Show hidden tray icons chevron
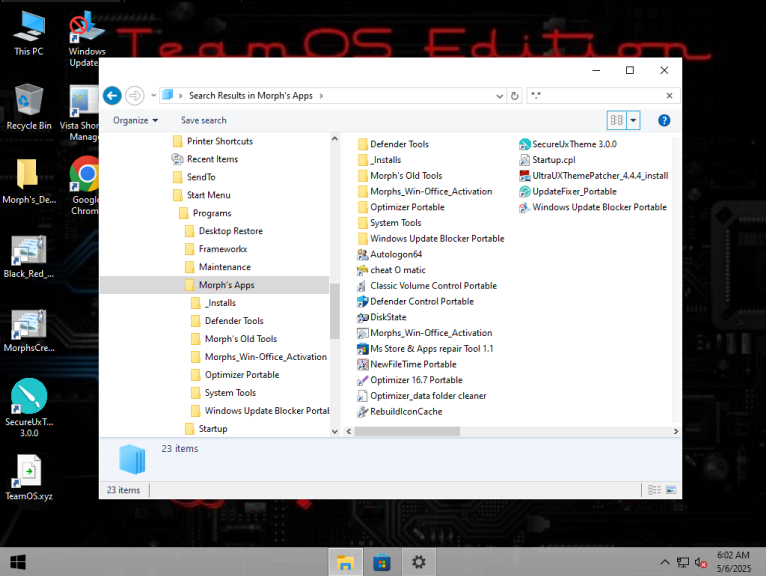766x576 pixels. point(665,562)
